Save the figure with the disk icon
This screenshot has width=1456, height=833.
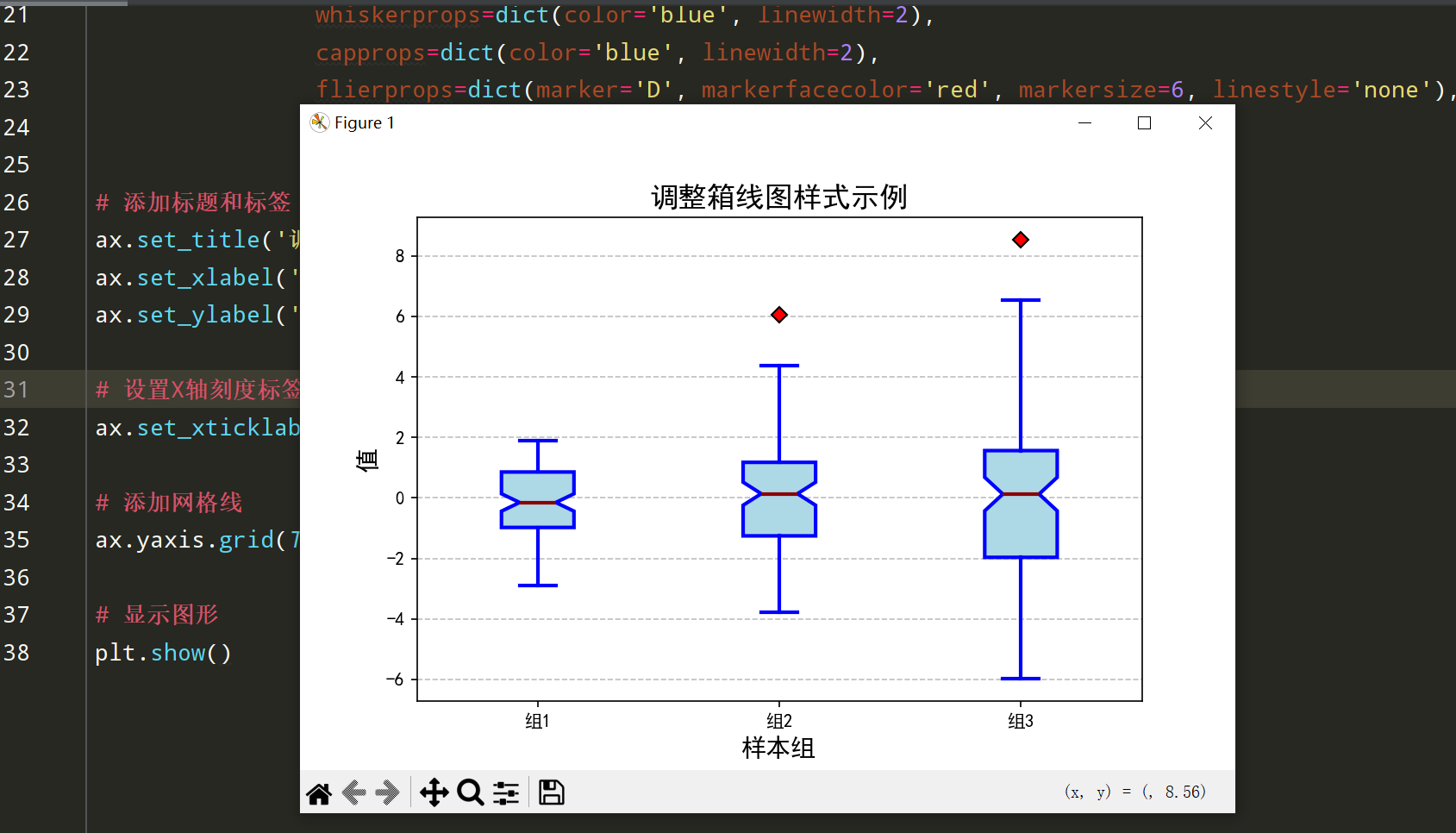tap(552, 792)
